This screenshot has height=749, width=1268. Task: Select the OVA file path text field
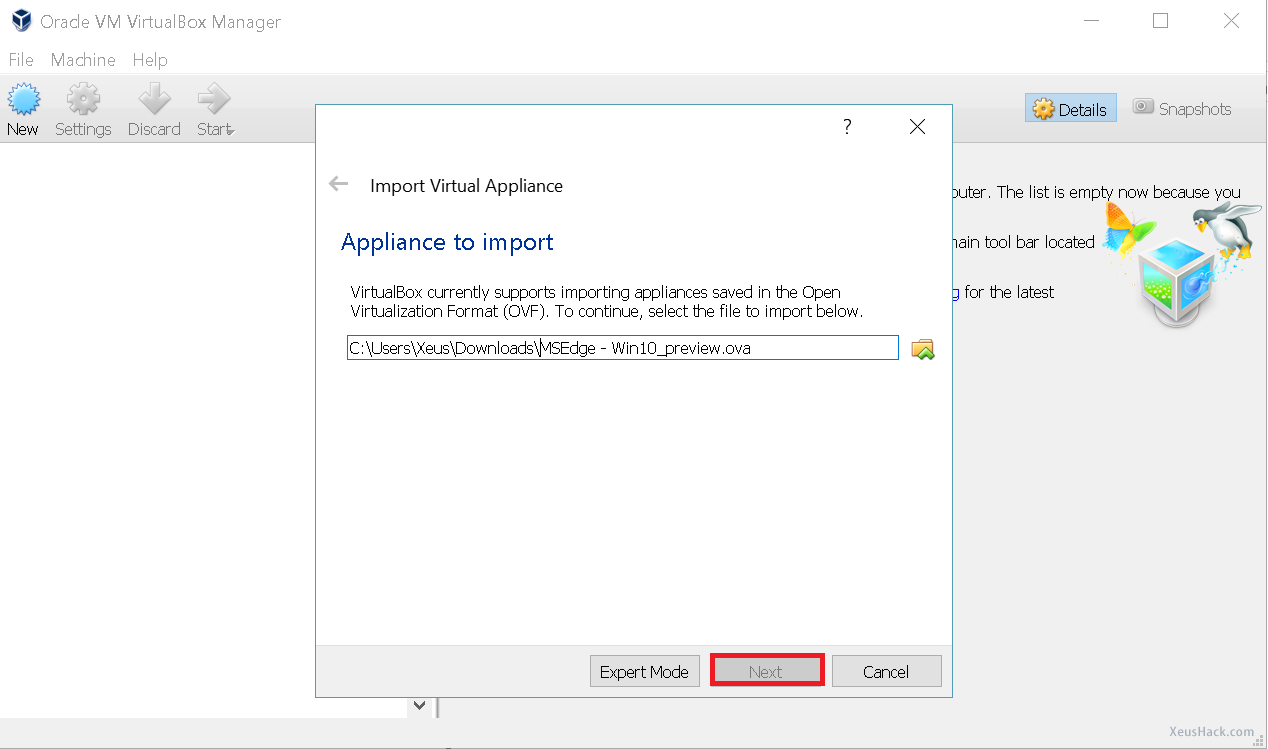(620, 347)
